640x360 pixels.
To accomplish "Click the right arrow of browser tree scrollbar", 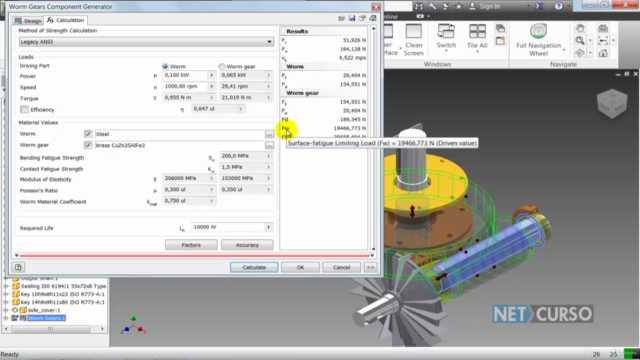I will [x=102, y=329].
